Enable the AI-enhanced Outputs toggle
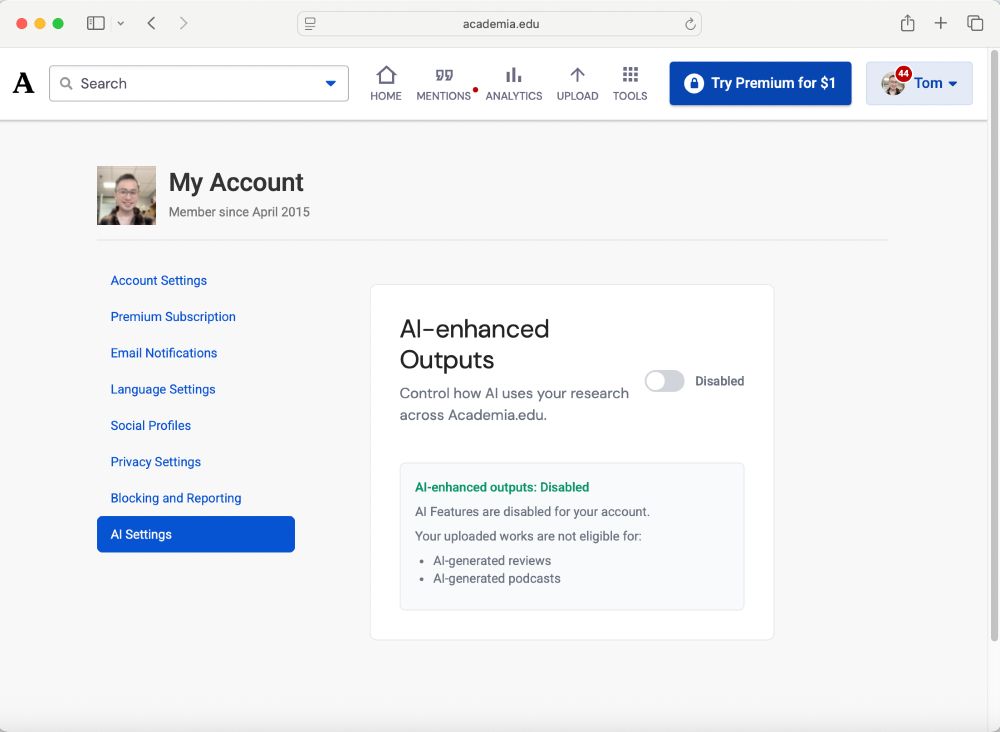 [664, 381]
